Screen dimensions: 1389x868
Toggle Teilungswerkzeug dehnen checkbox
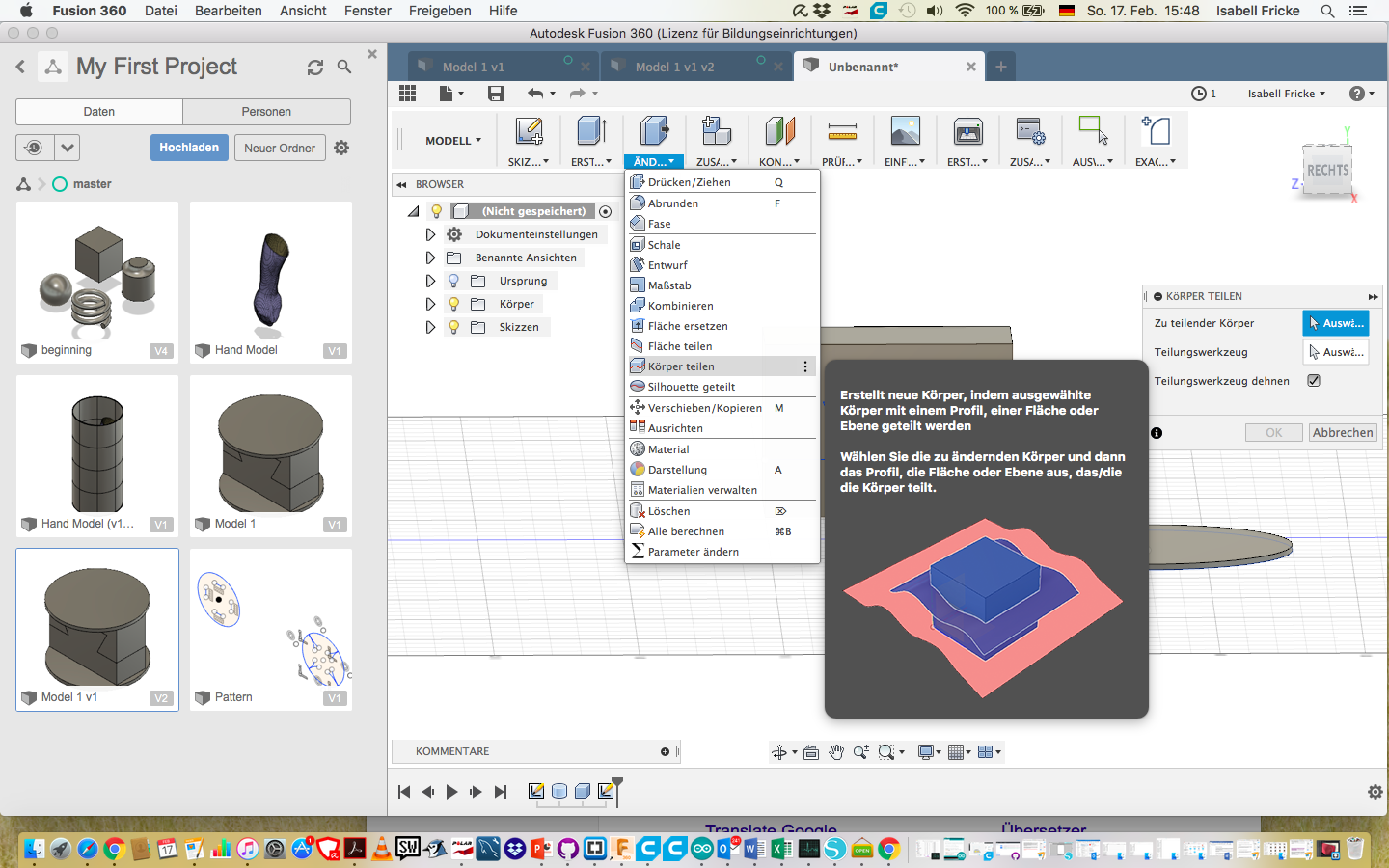click(x=1314, y=381)
